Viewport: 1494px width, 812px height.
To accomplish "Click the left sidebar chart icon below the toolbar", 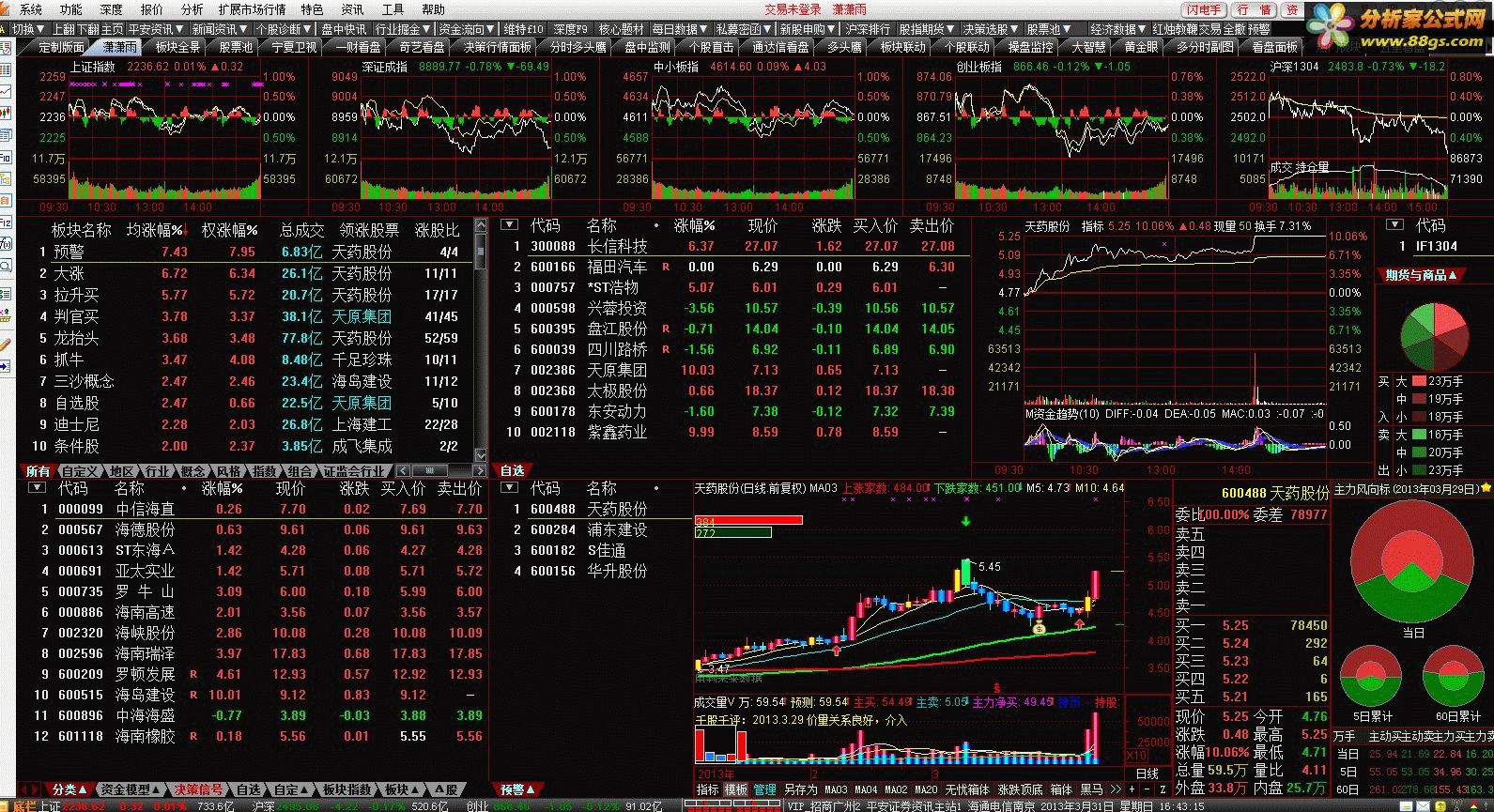I will click(7, 93).
